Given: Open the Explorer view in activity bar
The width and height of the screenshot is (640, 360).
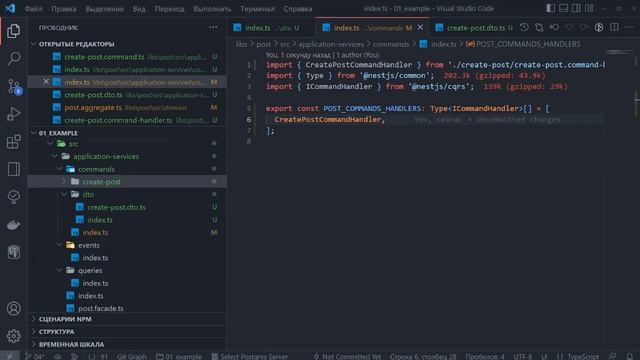Looking at the screenshot, I should [x=13, y=31].
